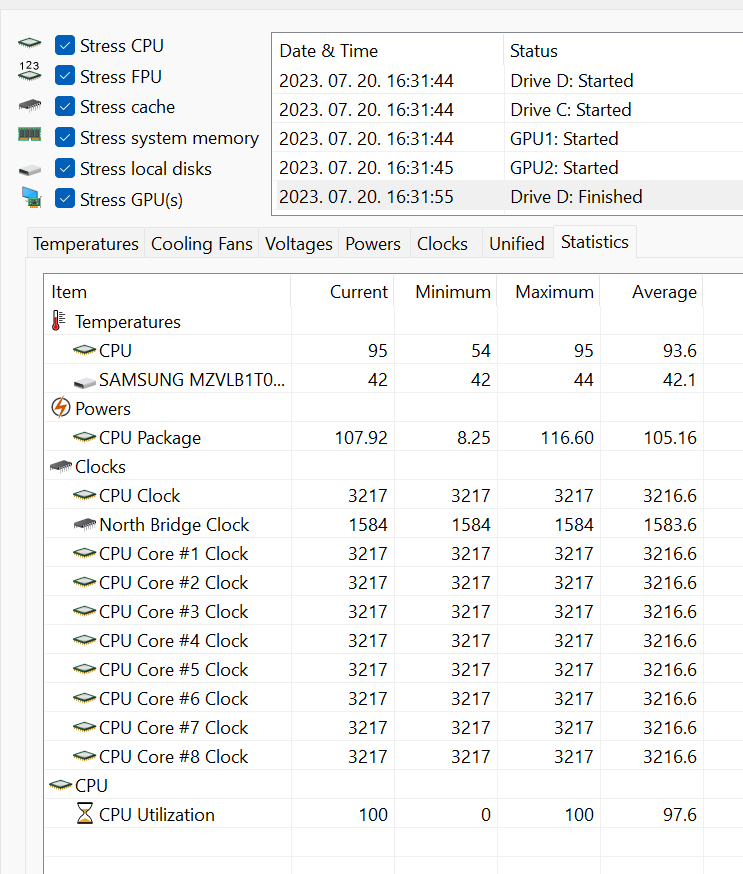Screen dimensions: 743x874
Task: Click the thermometer Temperatures group icon
Action: pos(59,321)
